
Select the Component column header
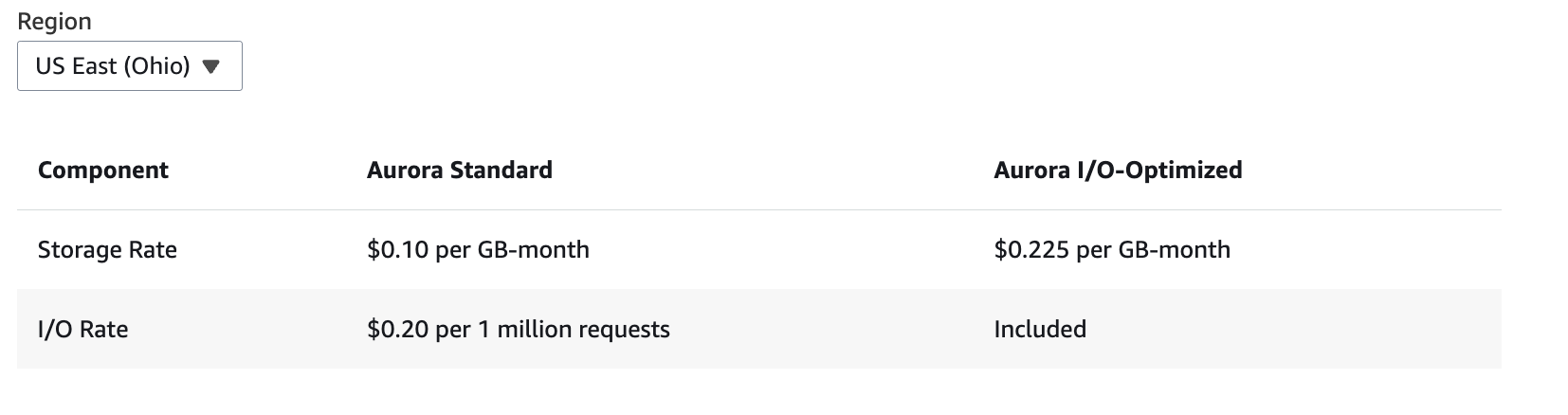103,171
